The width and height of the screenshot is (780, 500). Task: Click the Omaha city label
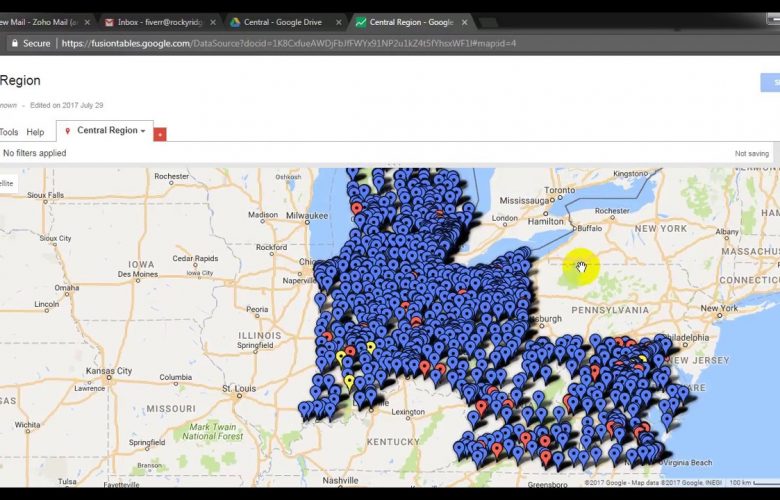click(x=67, y=288)
